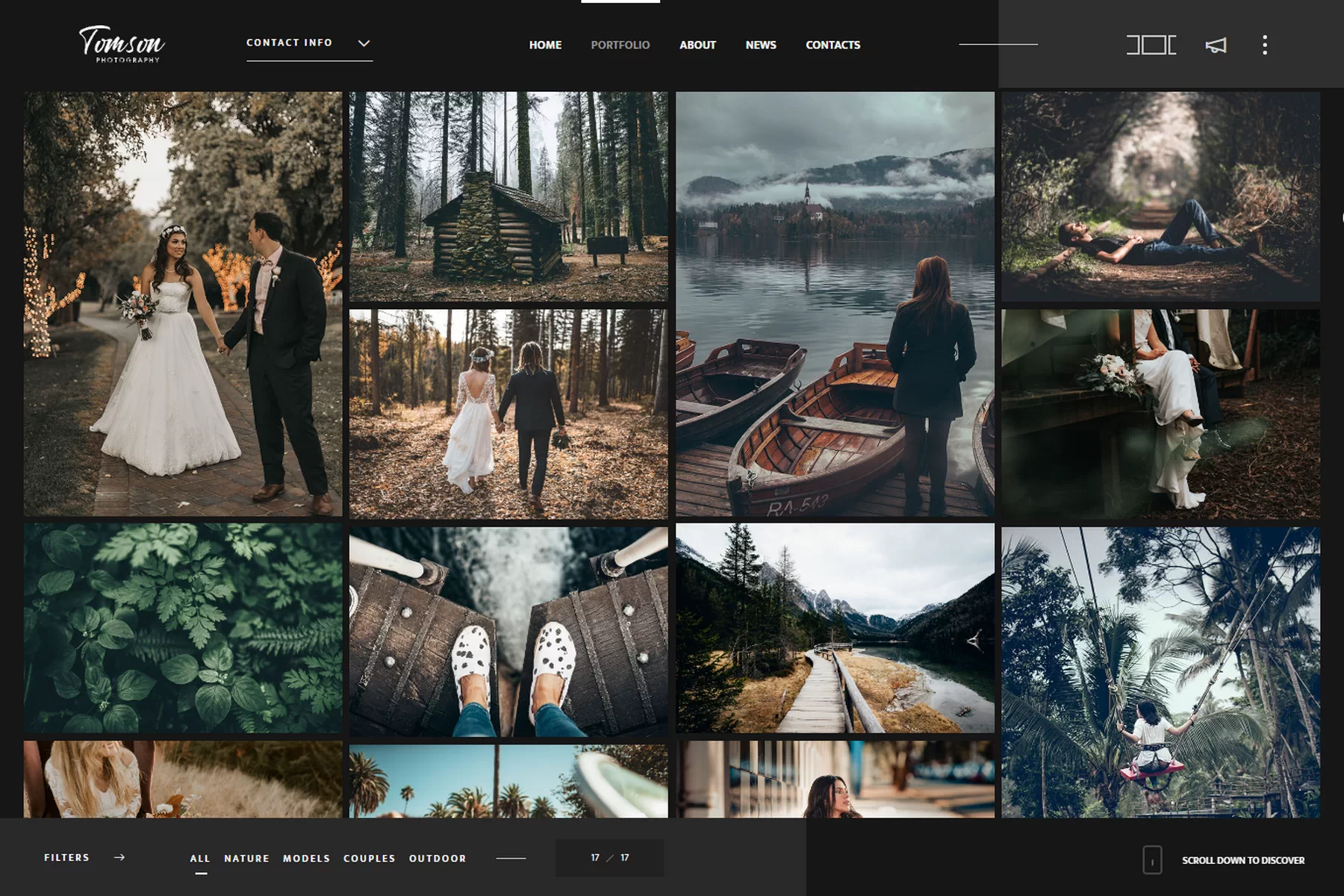The height and width of the screenshot is (896, 1344).
Task: Open the About page
Action: [697, 45]
